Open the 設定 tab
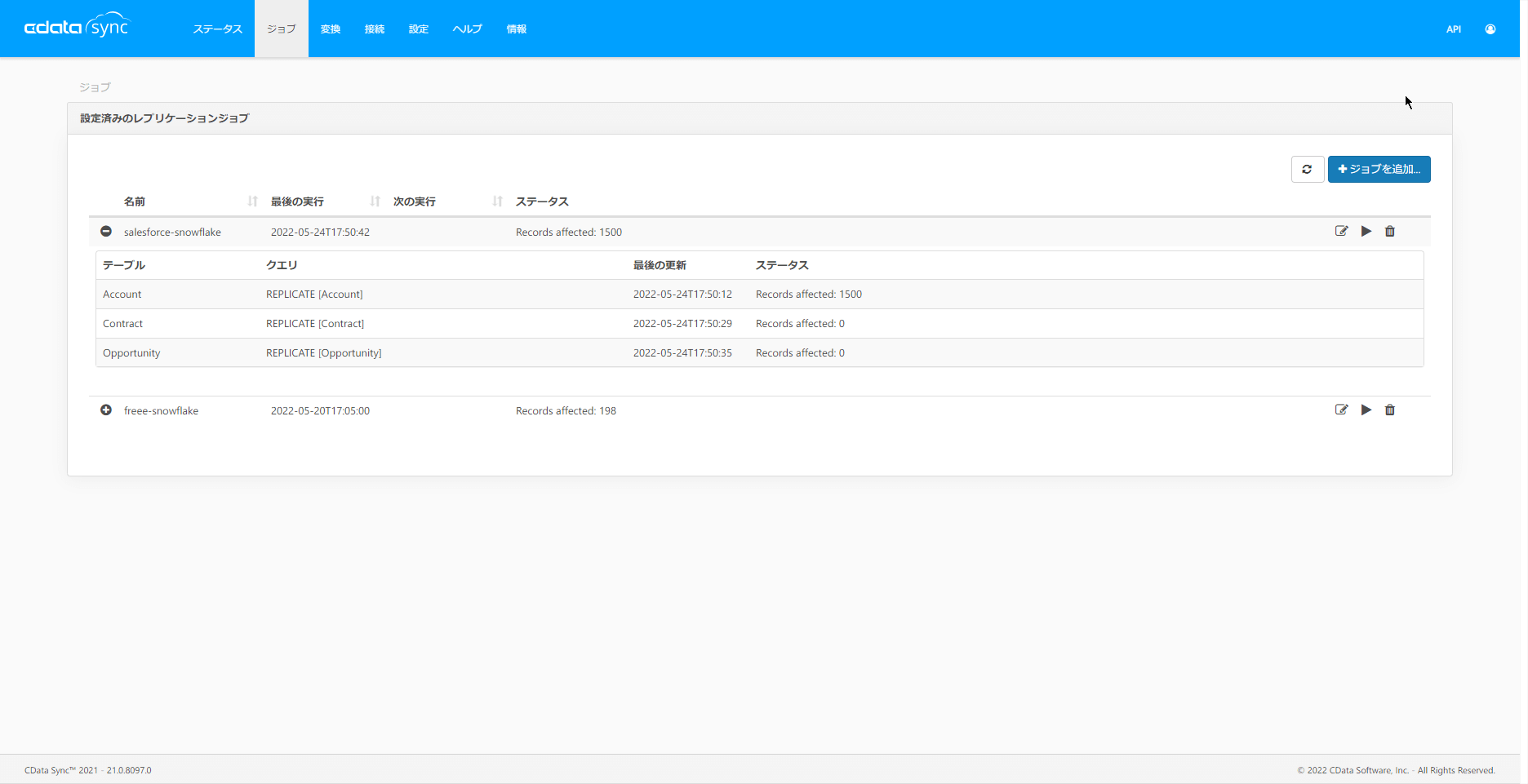Image resolution: width=1528 pixels, height=784 pixels. 418,29
